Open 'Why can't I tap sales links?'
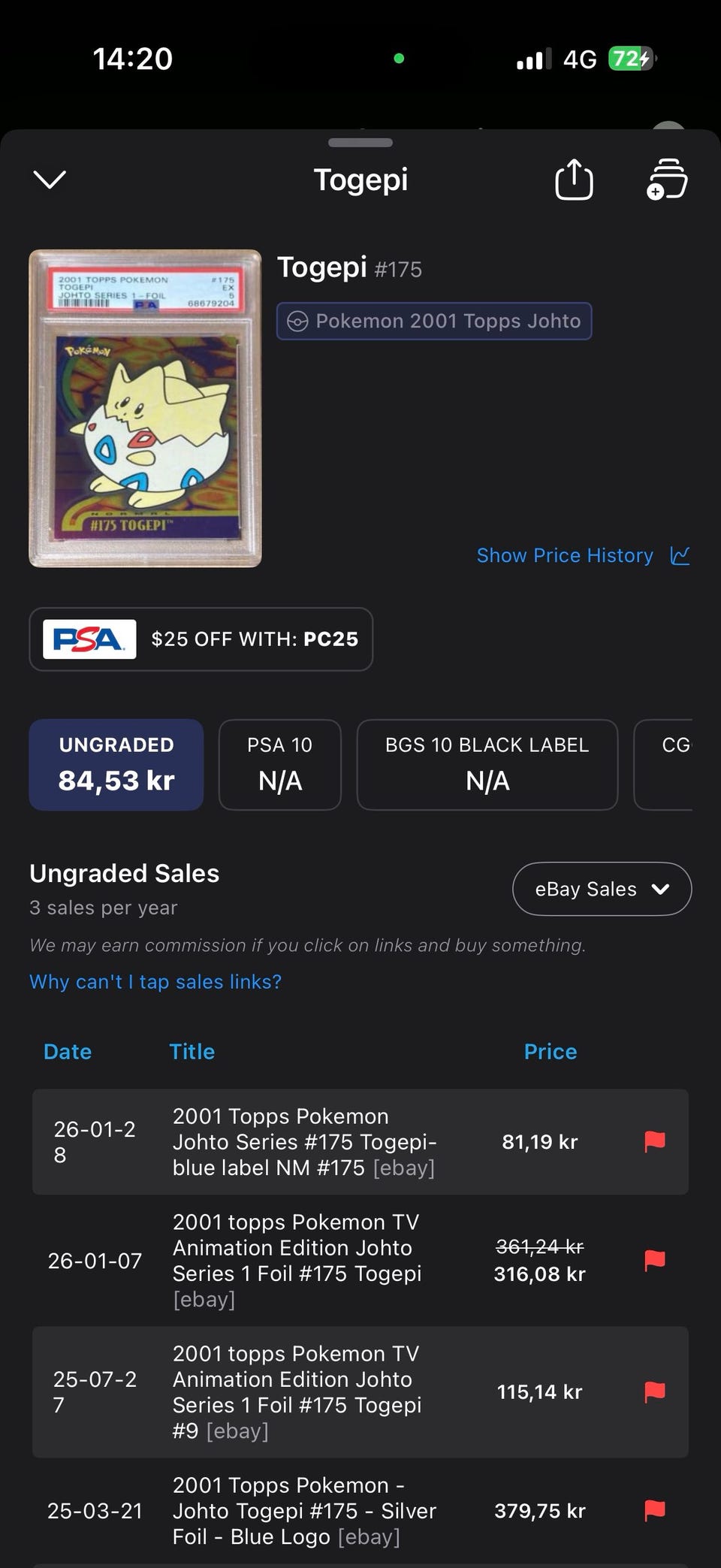The width and height of the screenshot is (721, 1568). 155,982
